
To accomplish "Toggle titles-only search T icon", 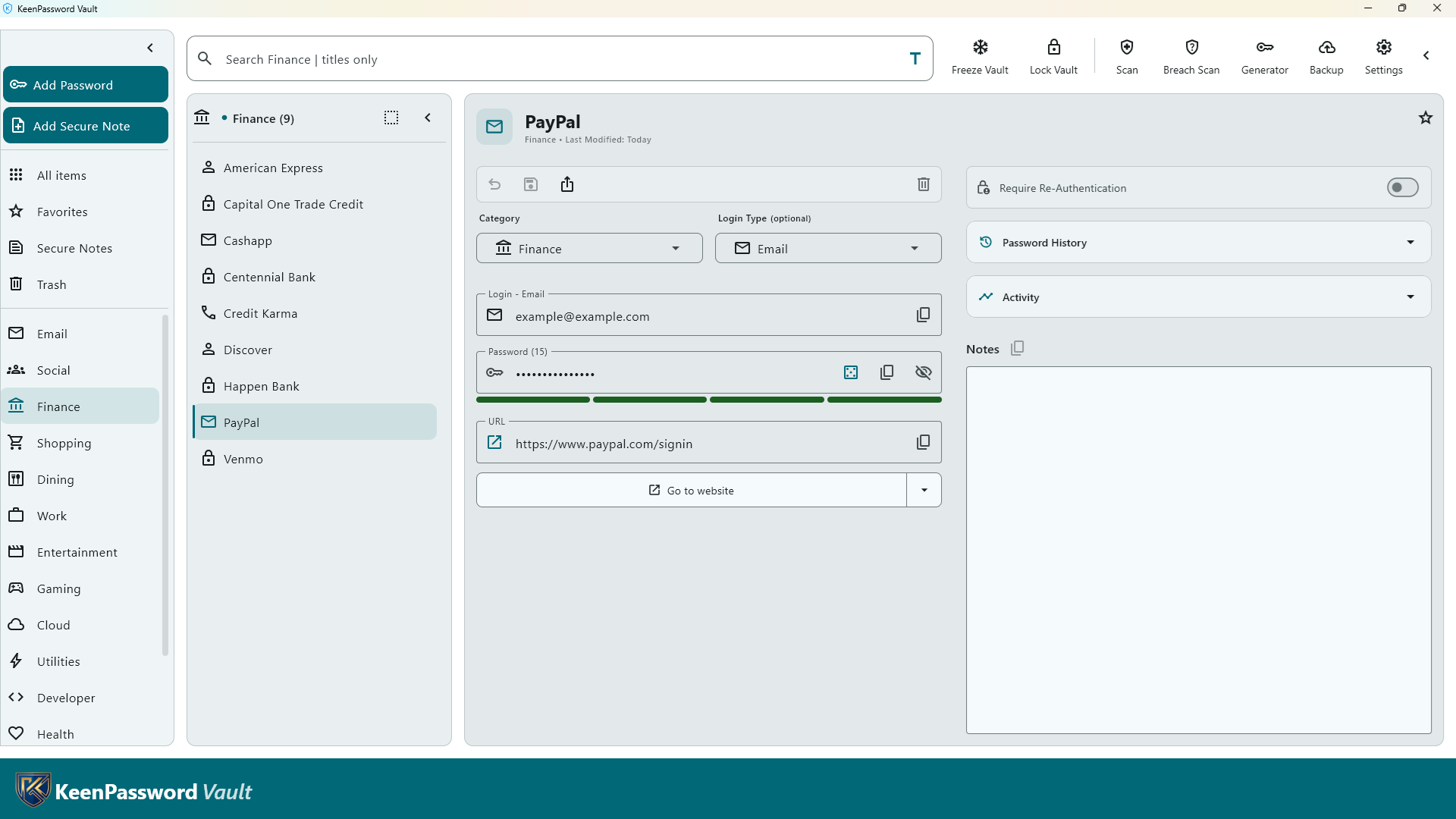I will pos(915,58).
